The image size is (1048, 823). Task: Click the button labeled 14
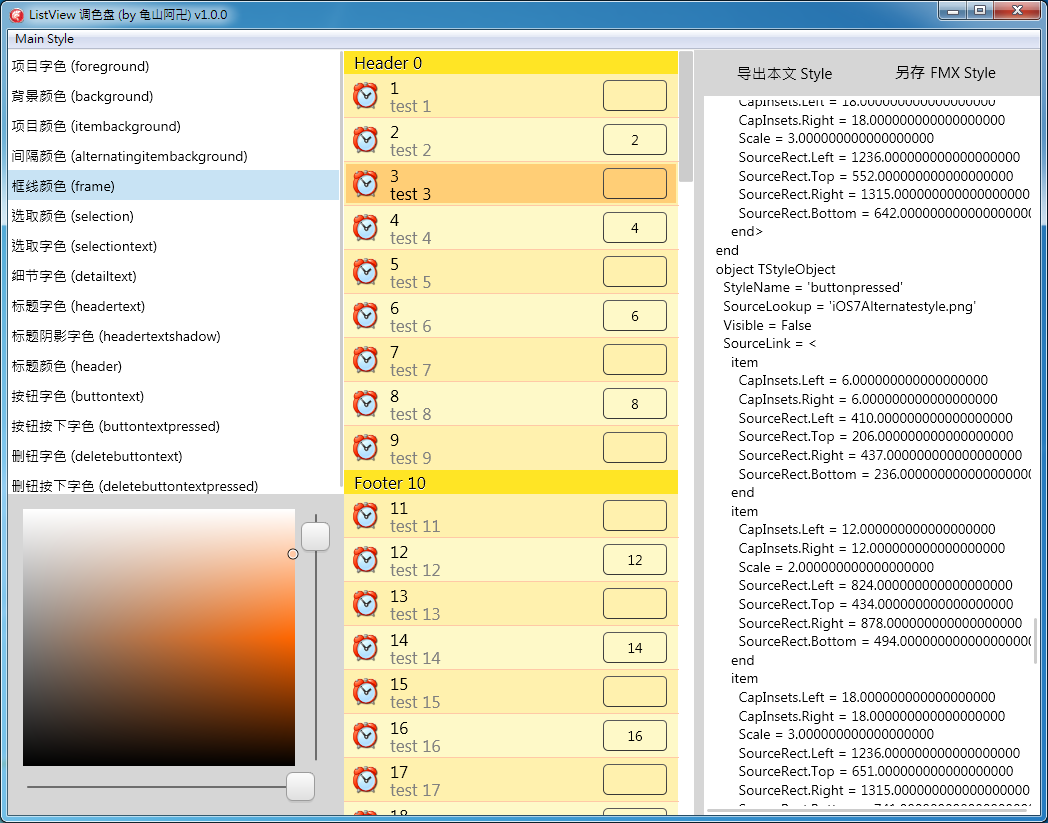point(634,648)
